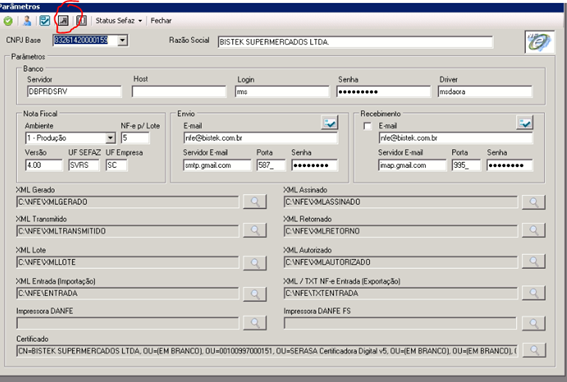Choose certificate with Certificado magnifier button
The width and height of the screenshot is (567, 382).
click(x=534, y=350)
